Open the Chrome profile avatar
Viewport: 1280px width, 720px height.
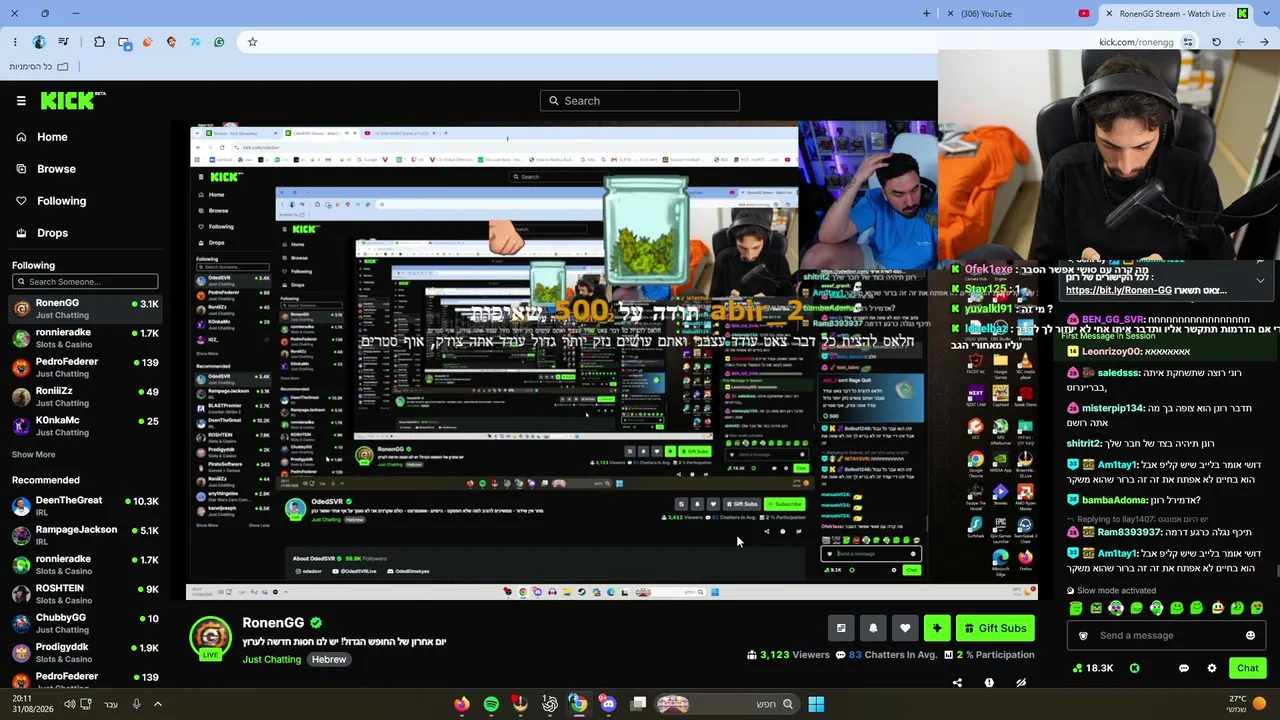coord(39,42)
